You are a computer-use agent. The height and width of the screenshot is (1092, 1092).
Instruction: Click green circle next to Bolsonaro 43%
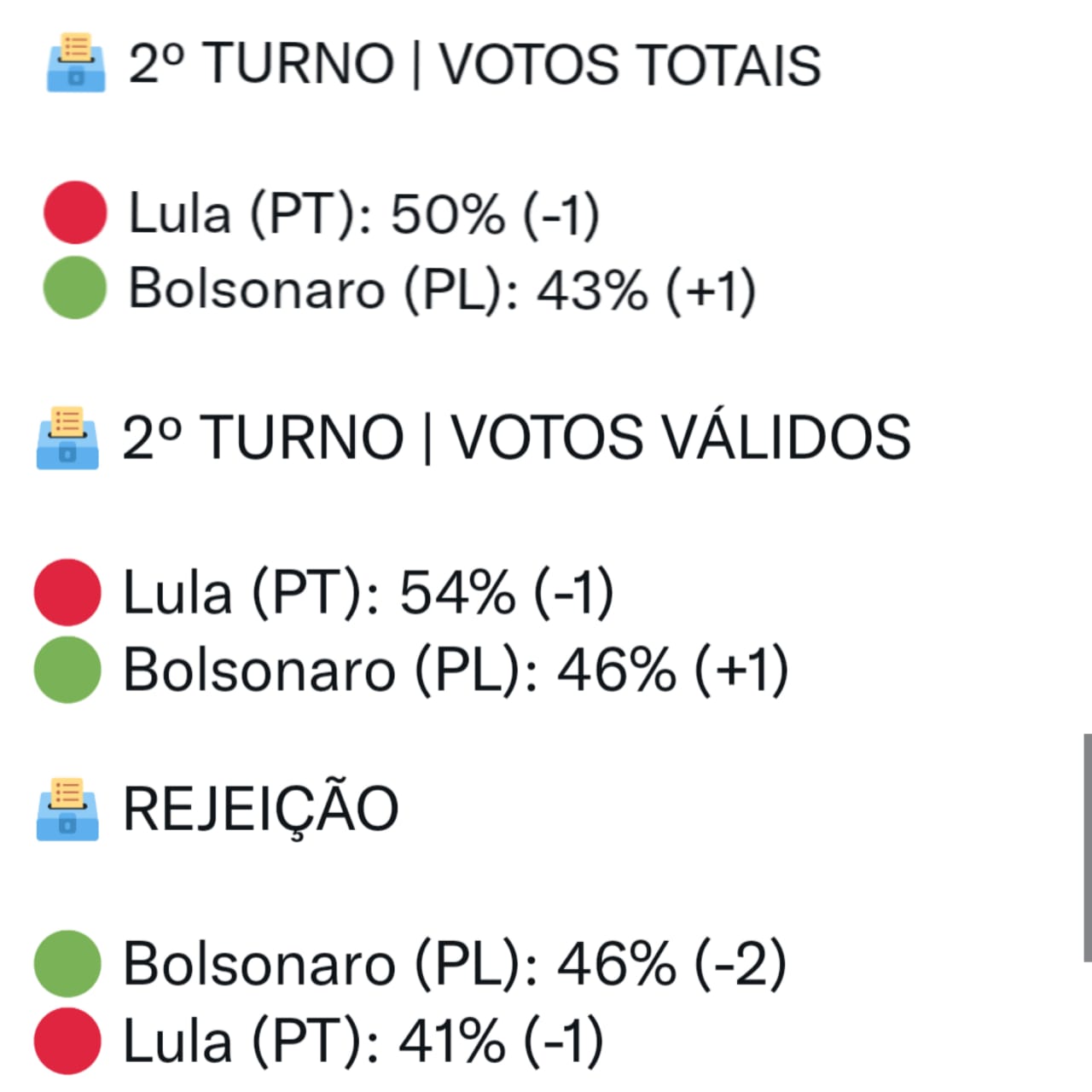(x=75, y=288)
